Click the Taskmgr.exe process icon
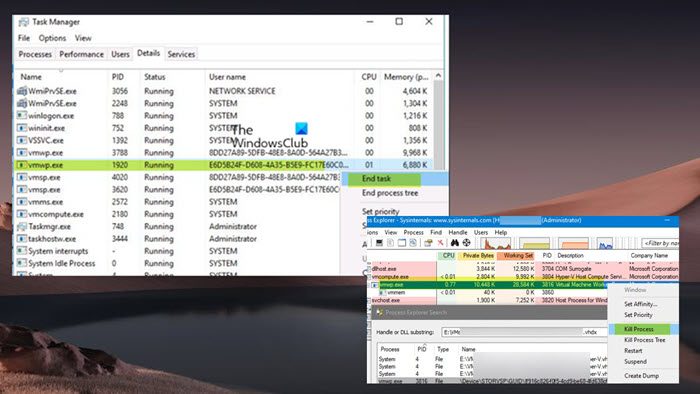Image resolution: width=700 pixels, height=394 pixels. click(x=22, y=227)
